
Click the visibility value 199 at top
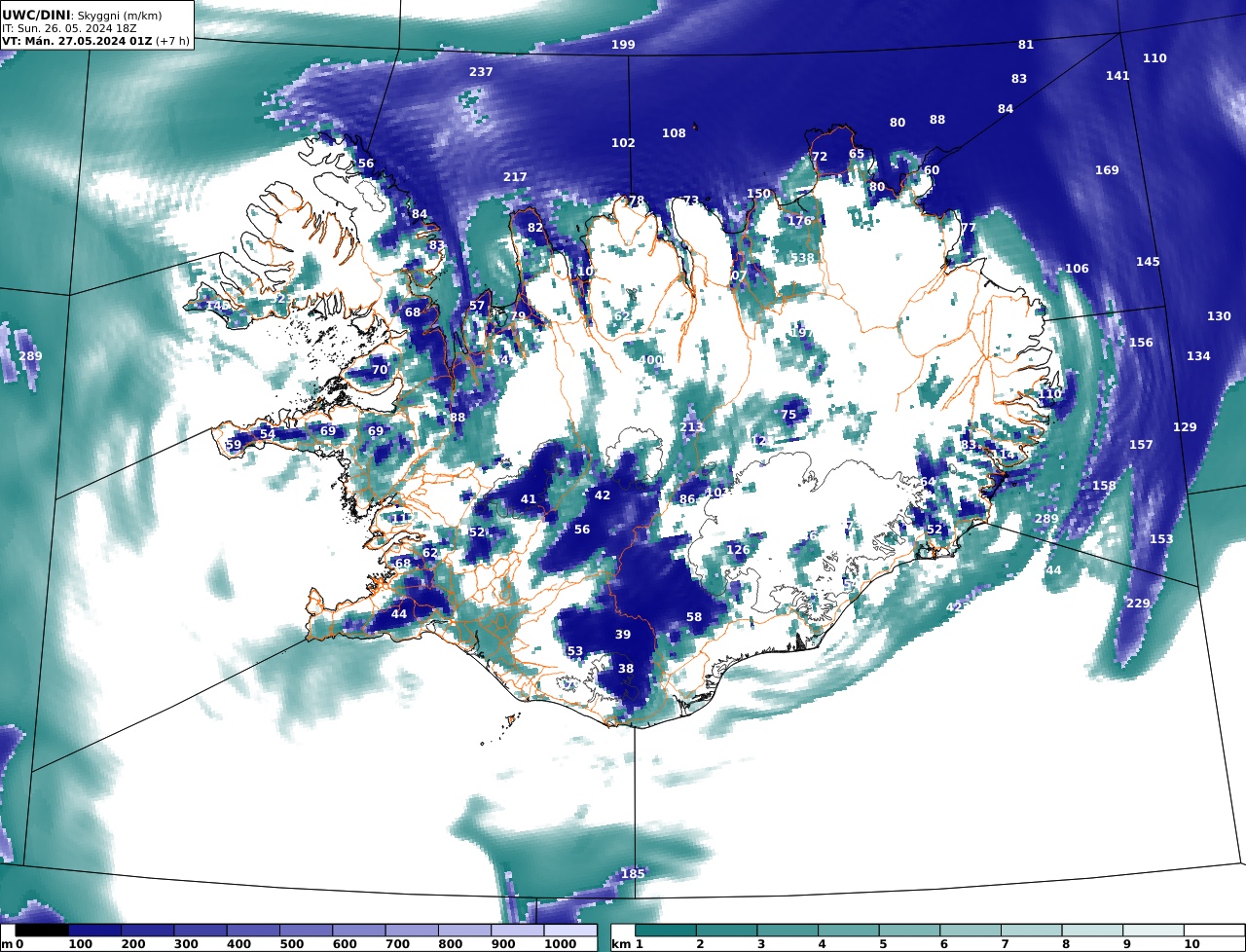pyautogui.click(x=623, y=45)
